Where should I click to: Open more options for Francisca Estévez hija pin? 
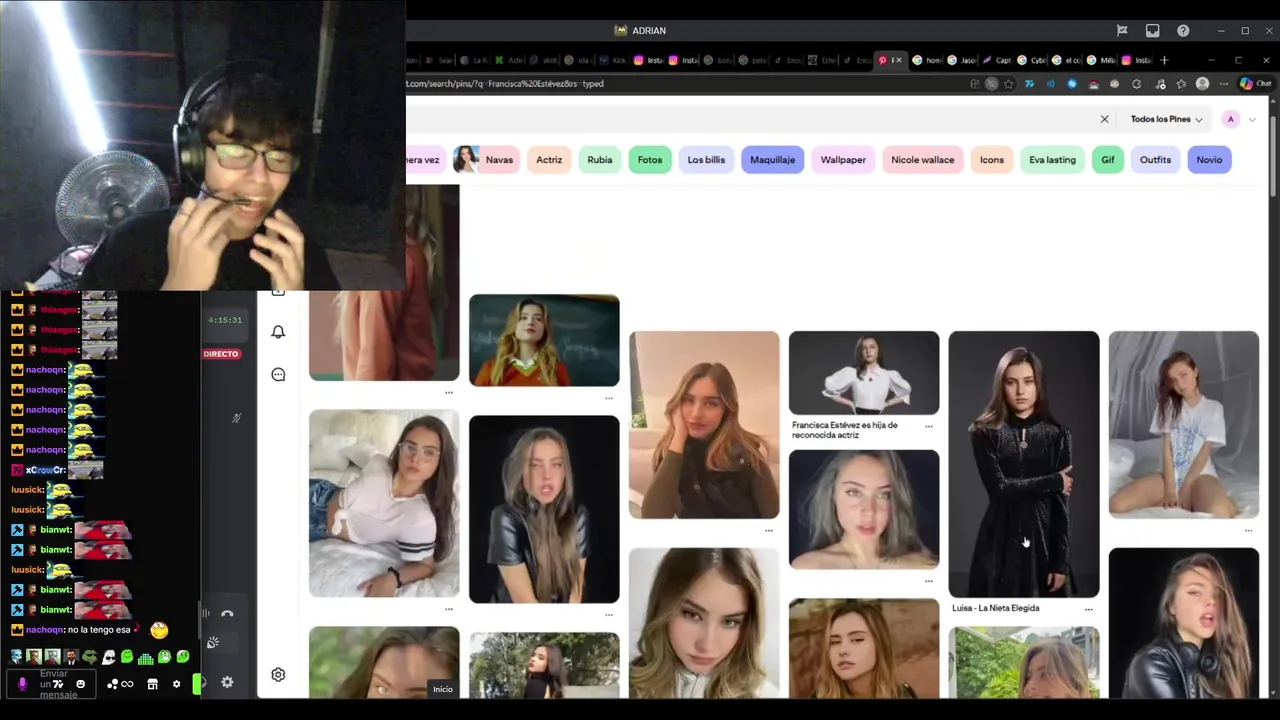pos(928,427)
